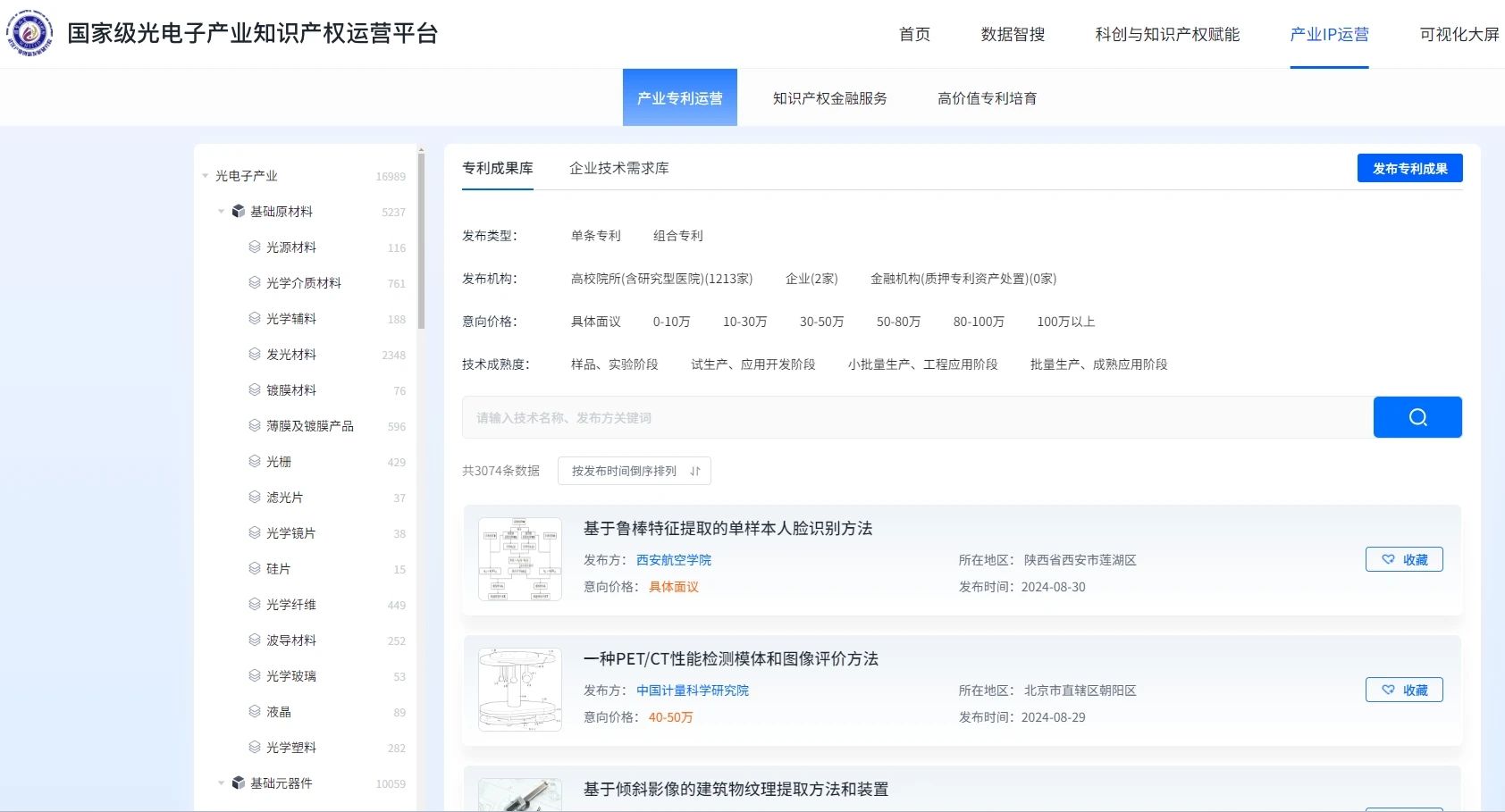Screen dimensions: 1505x812
Task: Open the 产业IP运营 navigation item
Action: point(1330,34)
